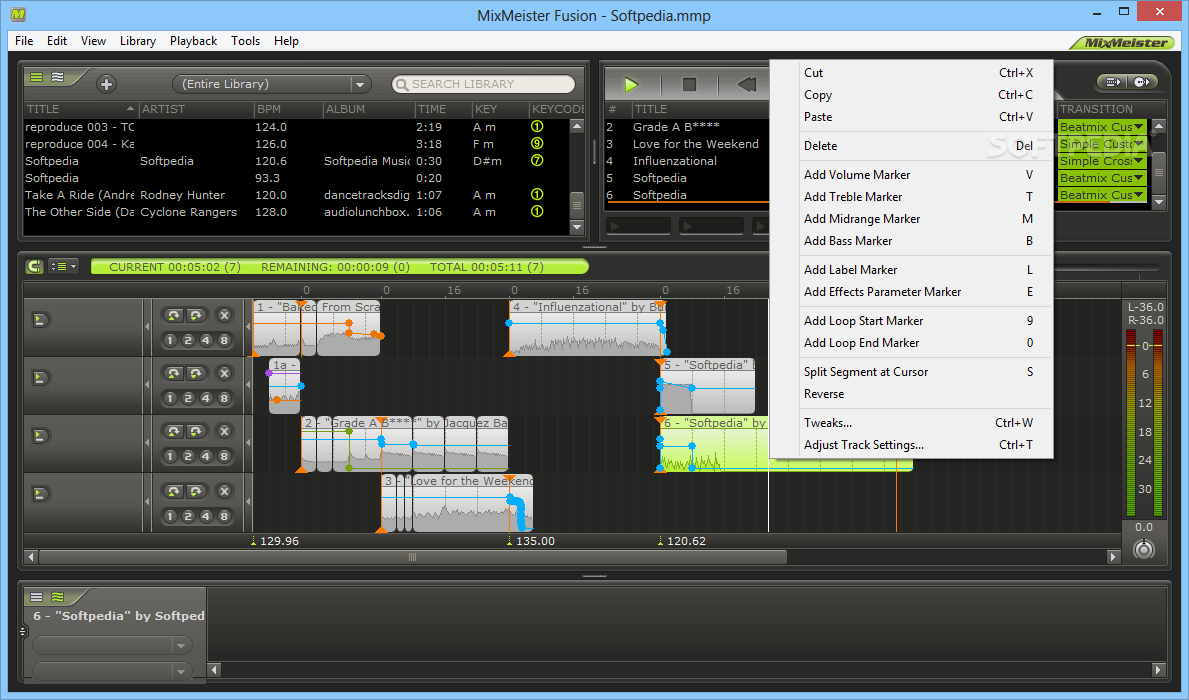Viewport: 1189px width, 700px height.
Task: Set first track loop length to 1
Action: [170, 341]
